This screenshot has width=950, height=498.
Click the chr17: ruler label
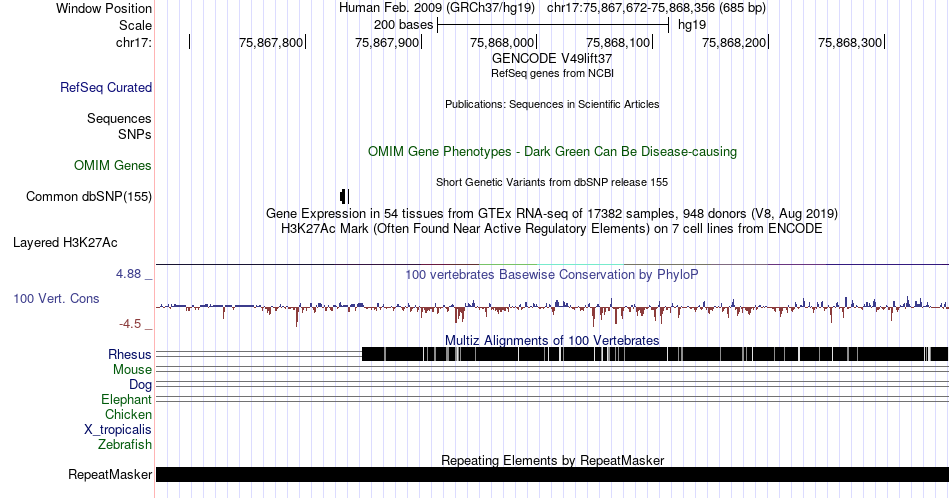(x=134, y=42)
